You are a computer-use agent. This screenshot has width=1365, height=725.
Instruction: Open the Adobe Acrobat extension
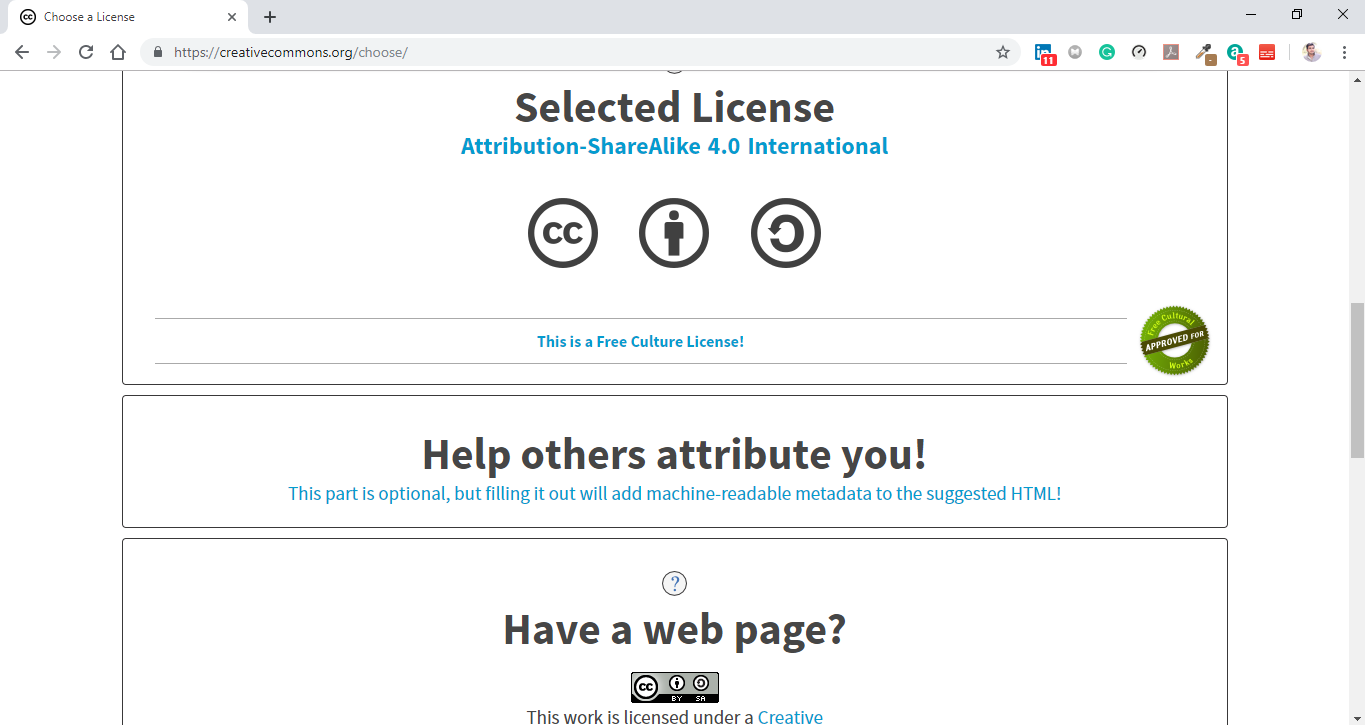pyautogui.click(x=1171, y=52)
